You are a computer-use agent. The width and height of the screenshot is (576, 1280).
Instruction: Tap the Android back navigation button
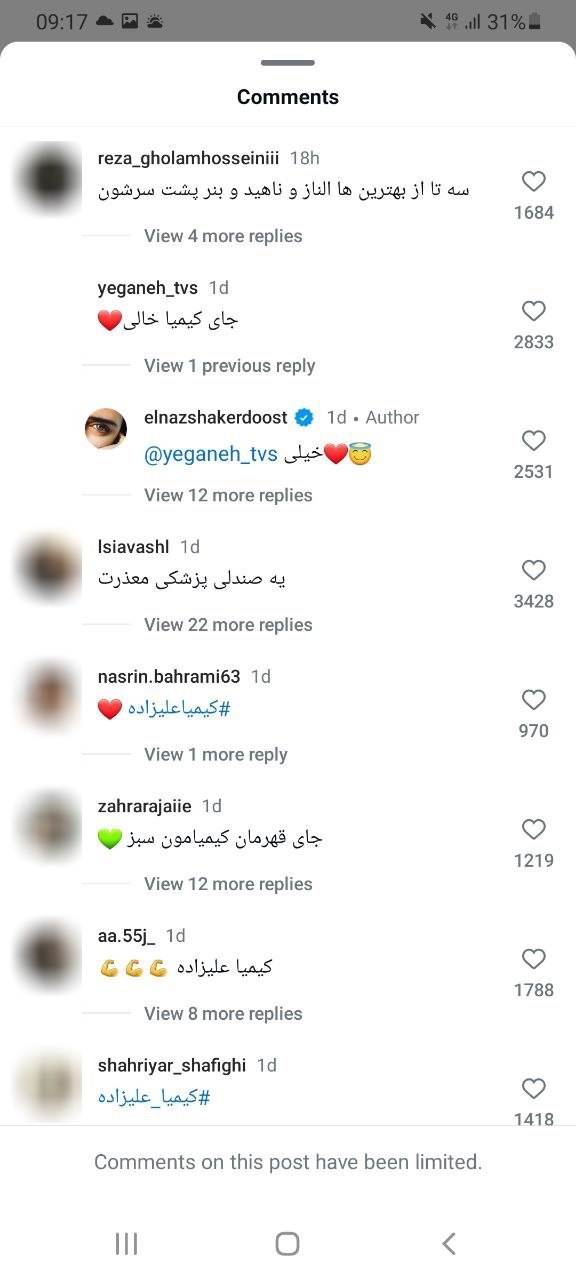click(447, 1243)
